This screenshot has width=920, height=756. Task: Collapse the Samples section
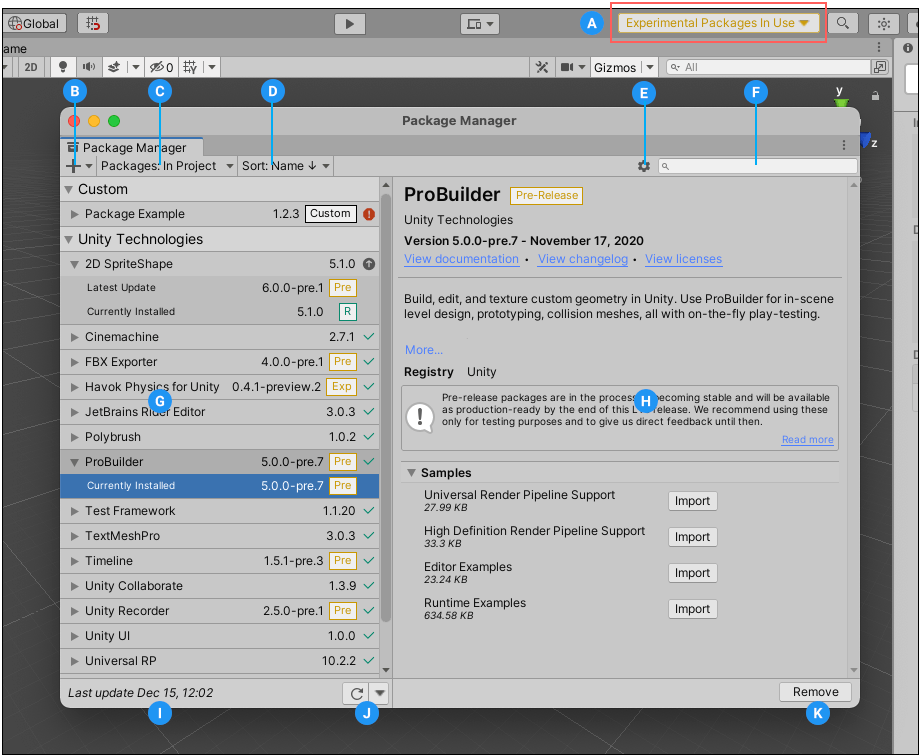click(x=411, y=473)
